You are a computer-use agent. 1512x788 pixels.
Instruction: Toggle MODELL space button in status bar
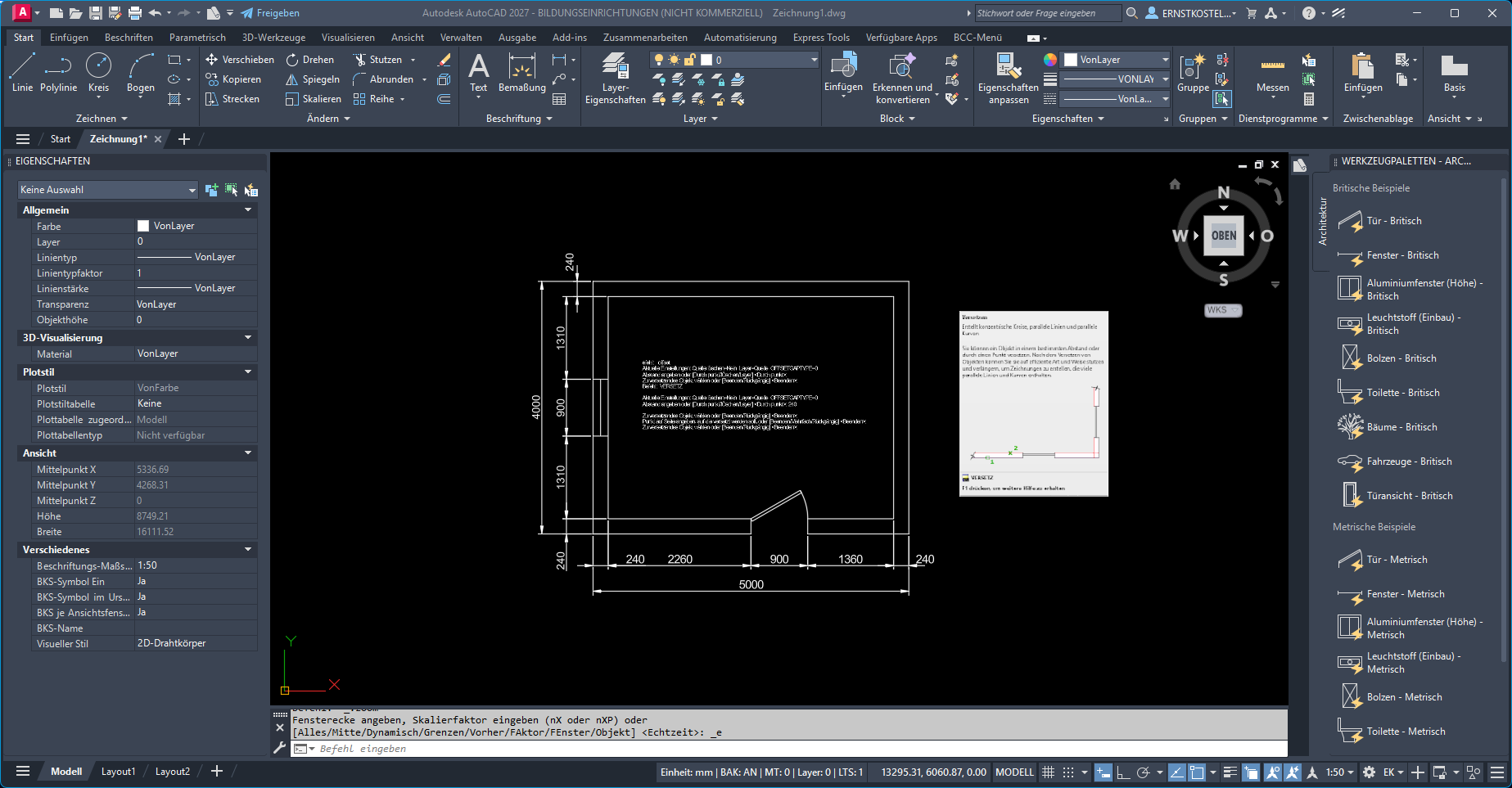[x=1014, y=772]
